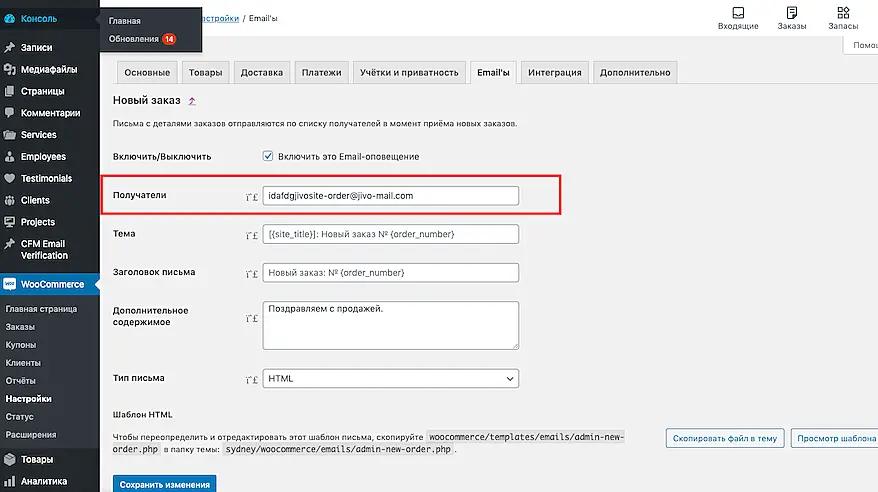
Task: Click help tip icon beside Дополнительное содержимое
Action: 252,318
